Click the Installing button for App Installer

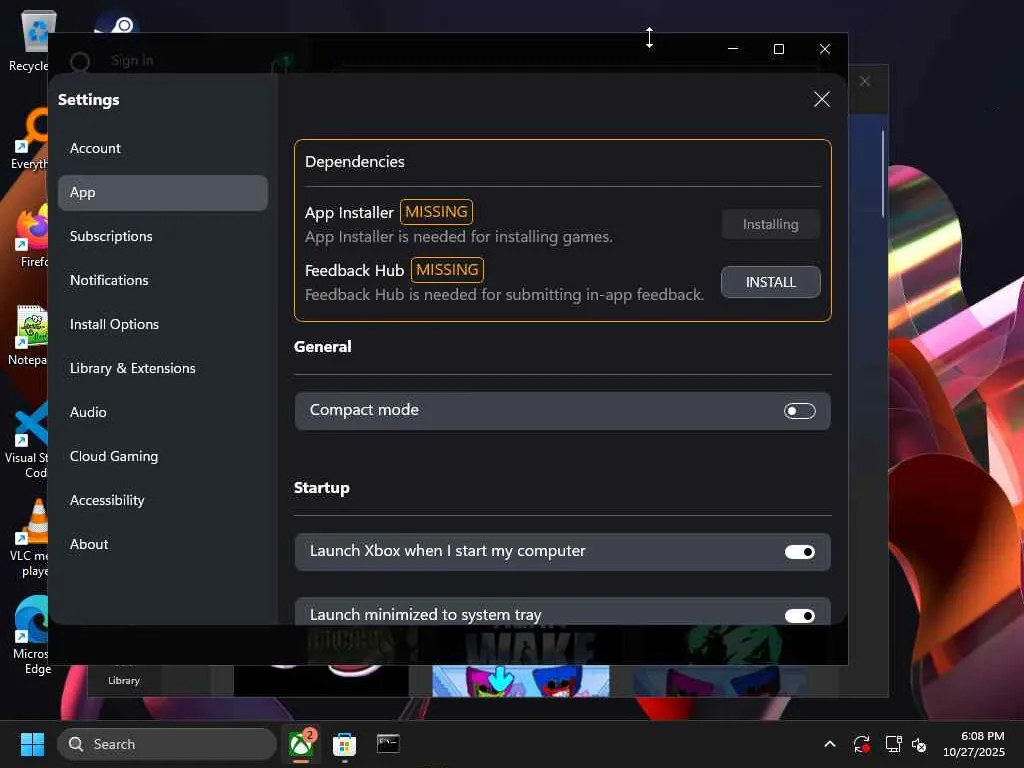(x=771, y=224)
